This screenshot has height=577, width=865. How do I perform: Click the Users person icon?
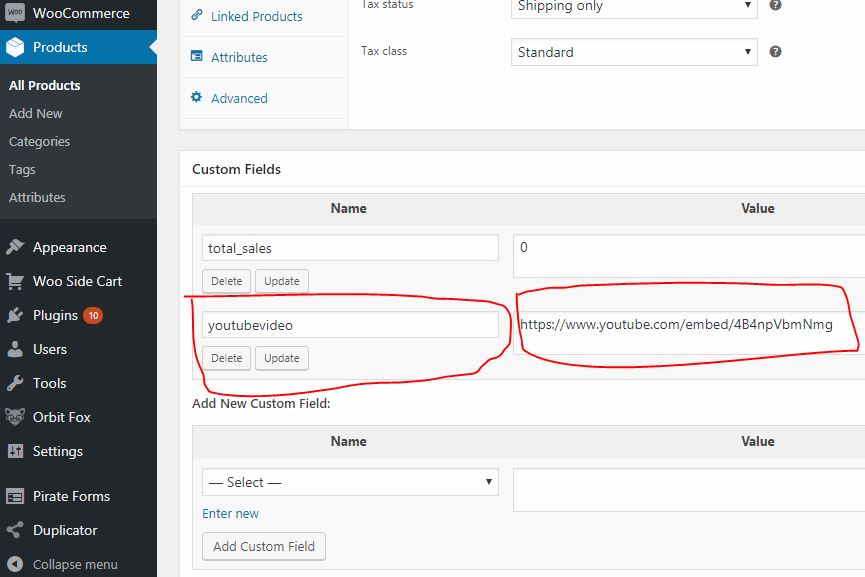click(x=15, y=349)
